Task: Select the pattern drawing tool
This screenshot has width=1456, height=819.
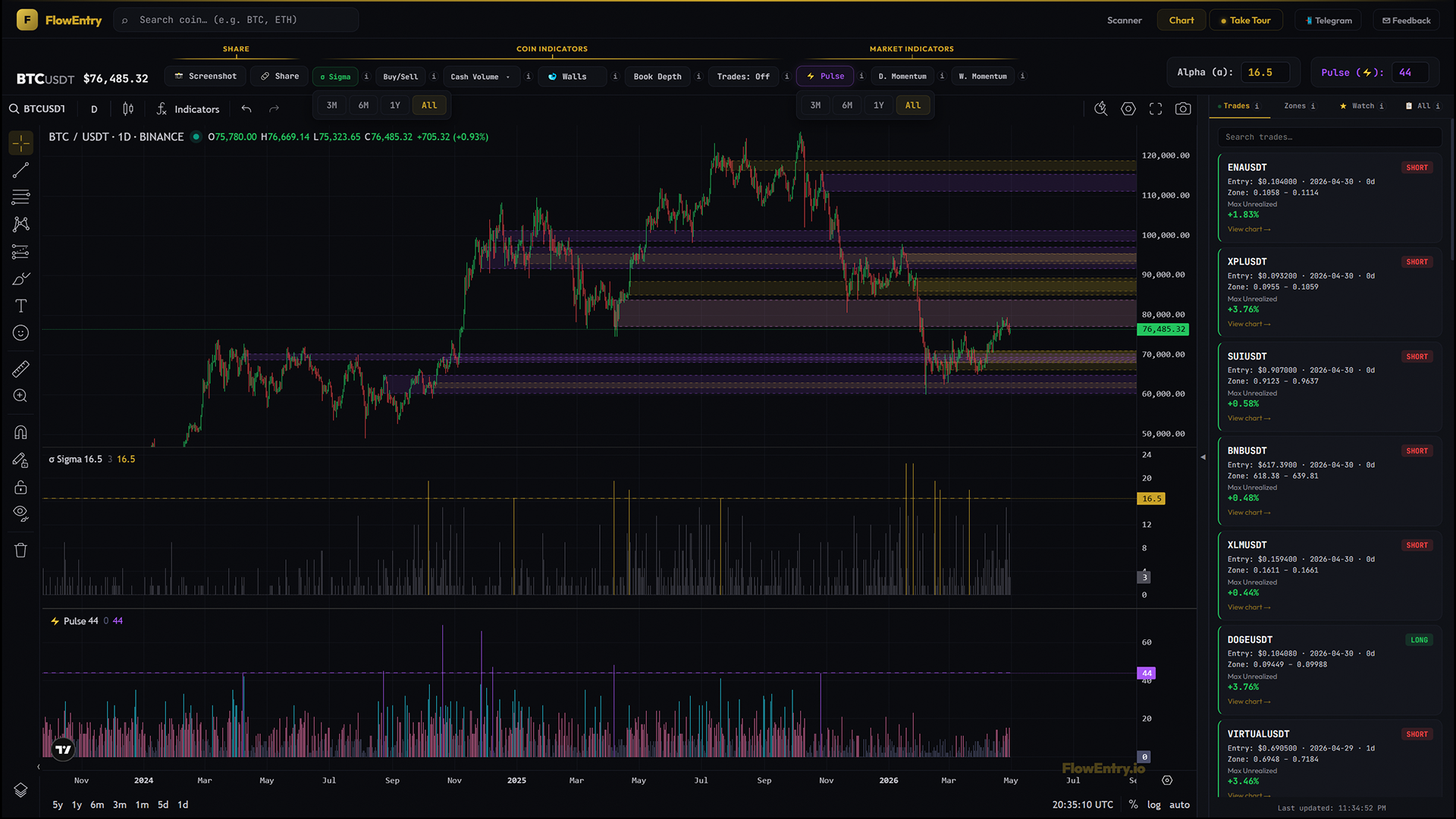Action: 20,224
